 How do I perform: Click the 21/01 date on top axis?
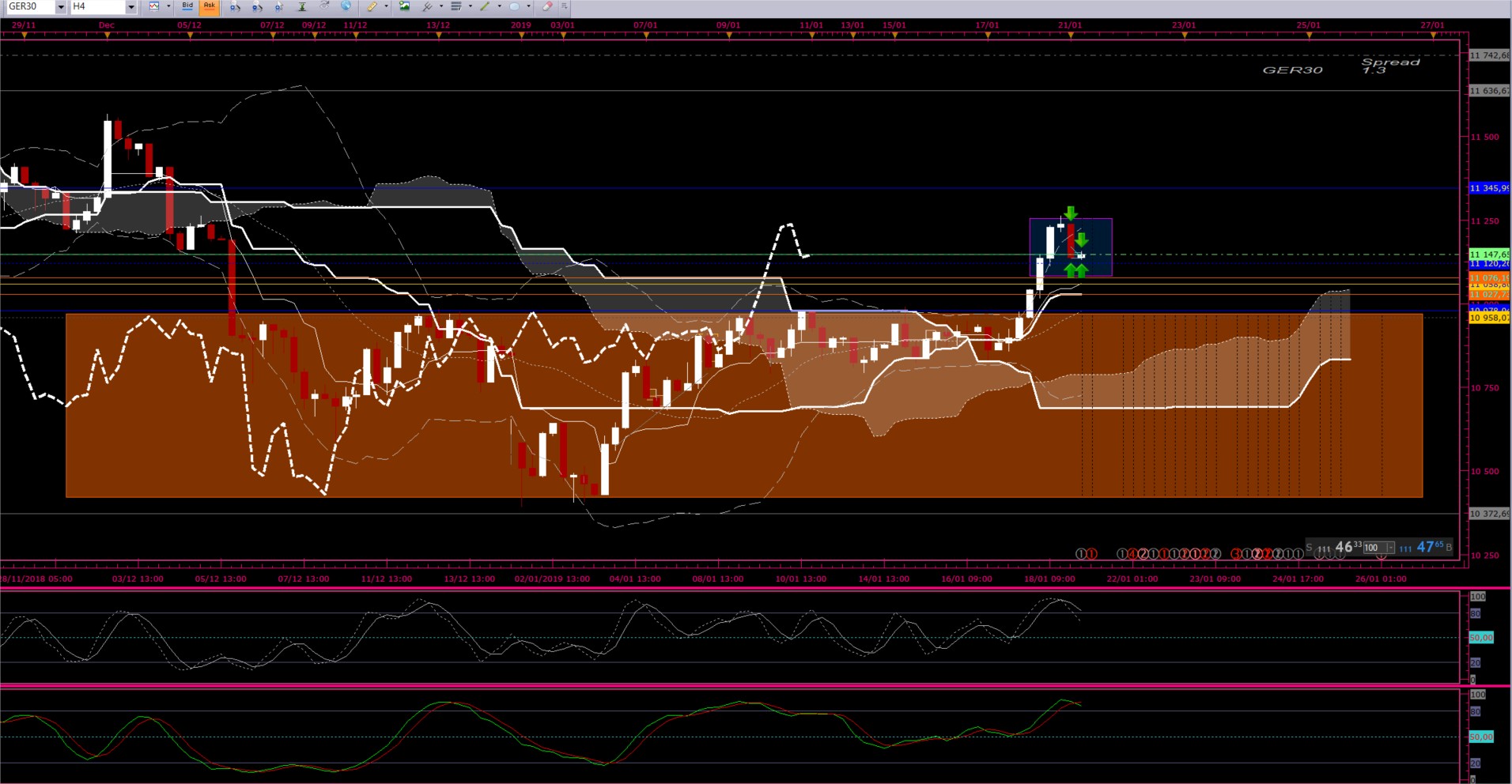pyautogui.click(x=1070, y=25)
